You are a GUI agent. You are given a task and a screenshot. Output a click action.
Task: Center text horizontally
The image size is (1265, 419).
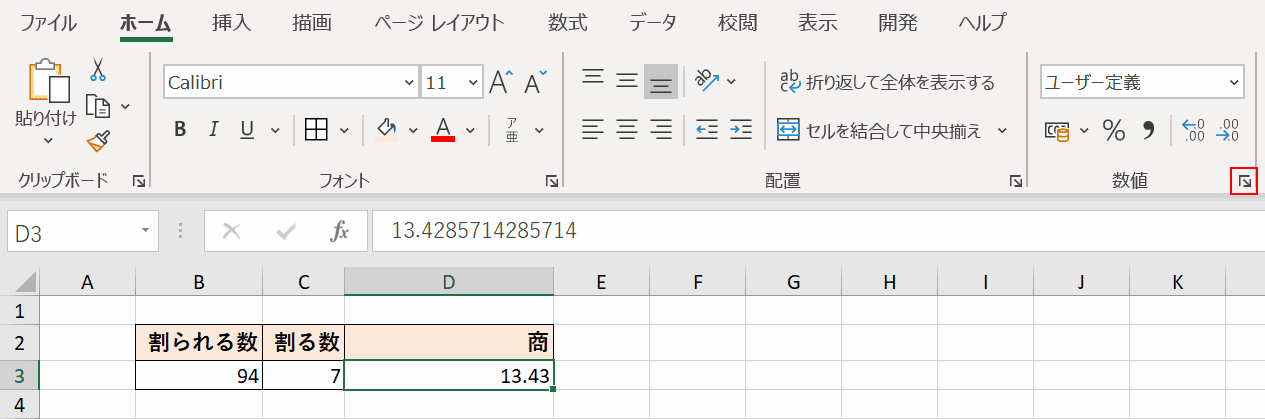tap(627, 129)
